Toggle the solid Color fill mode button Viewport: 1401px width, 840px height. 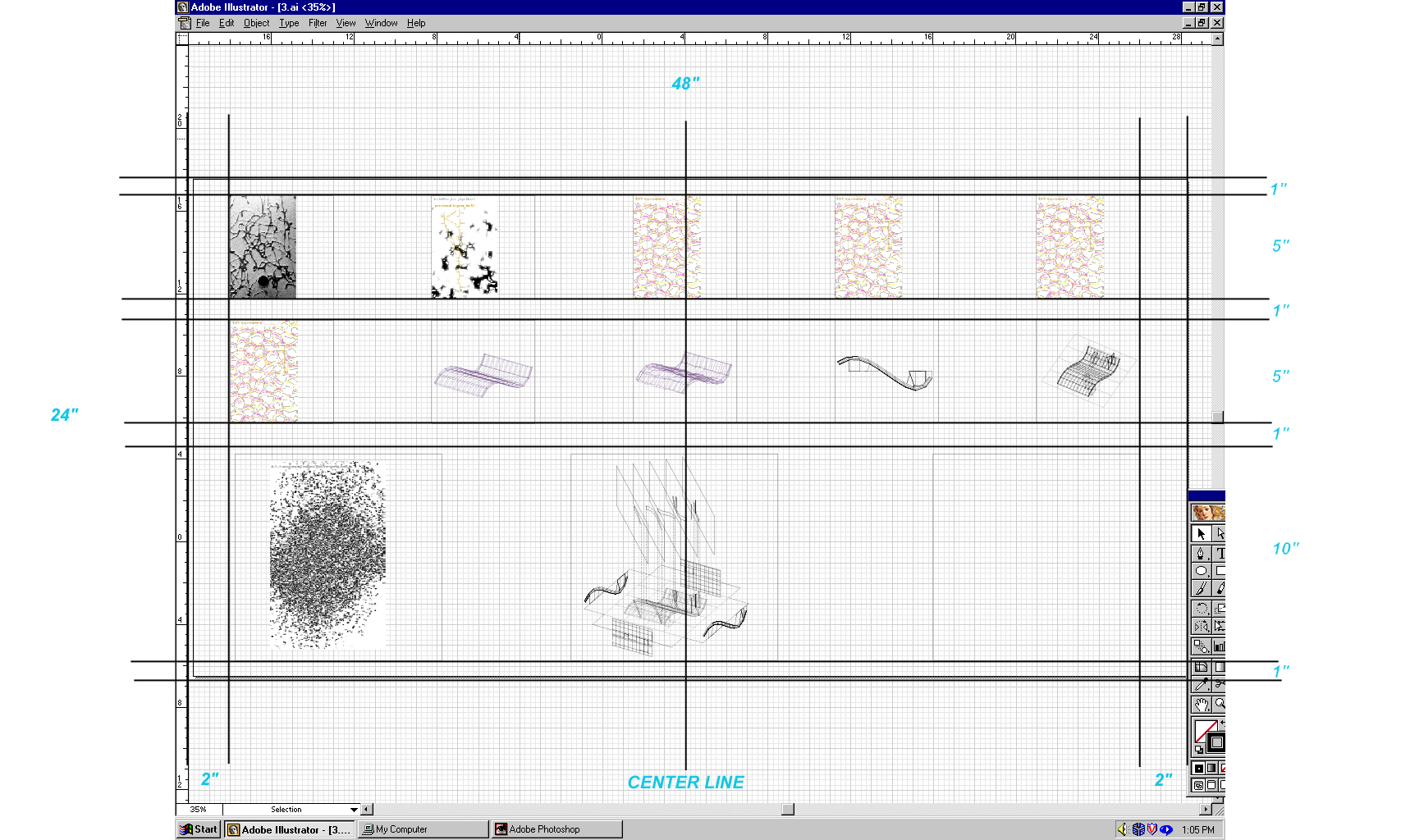click(x=1199, y=768)
